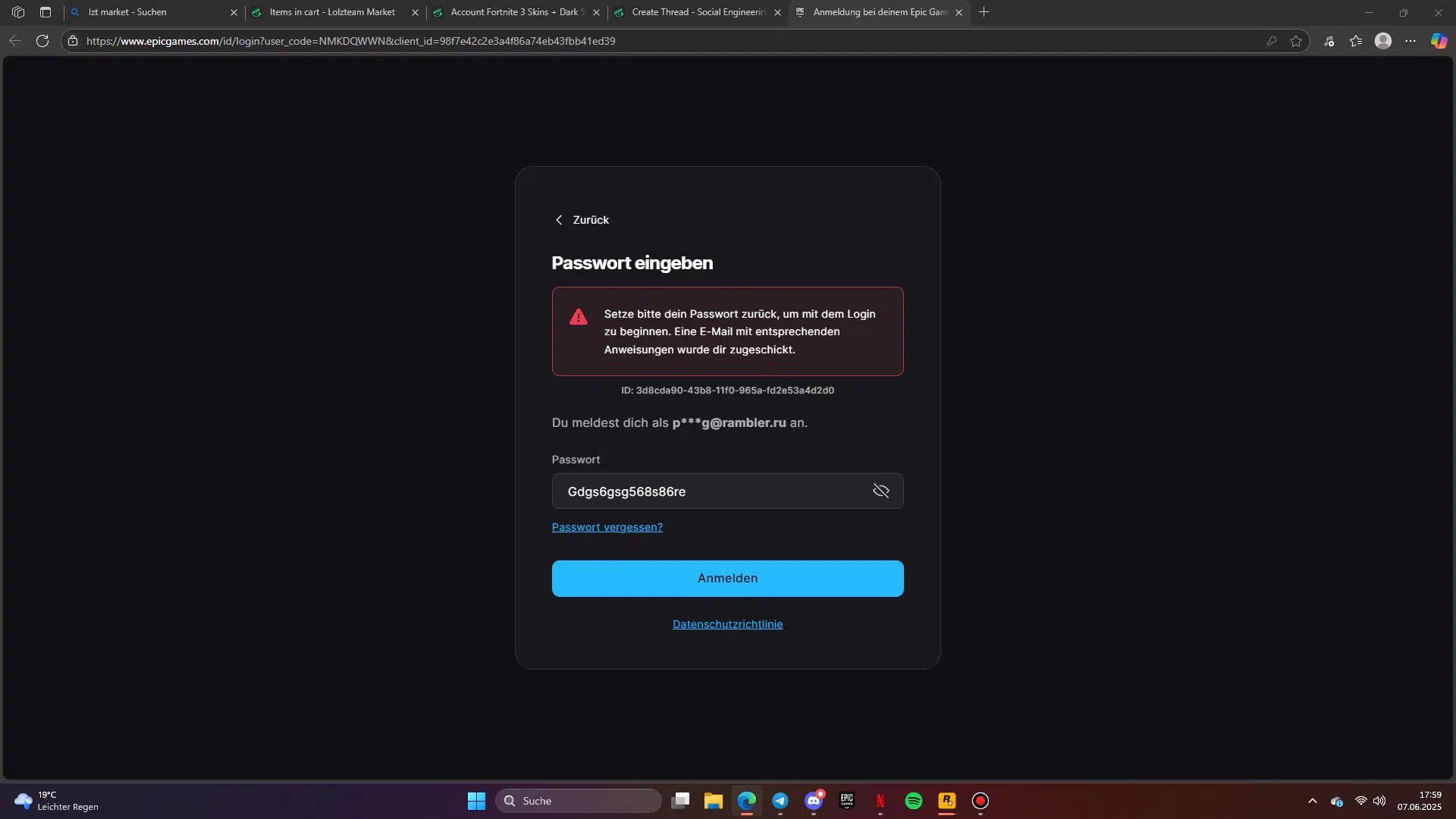
Task: Close the Create Thread tab
Action: pyautogui.click(x=777, y=13)
